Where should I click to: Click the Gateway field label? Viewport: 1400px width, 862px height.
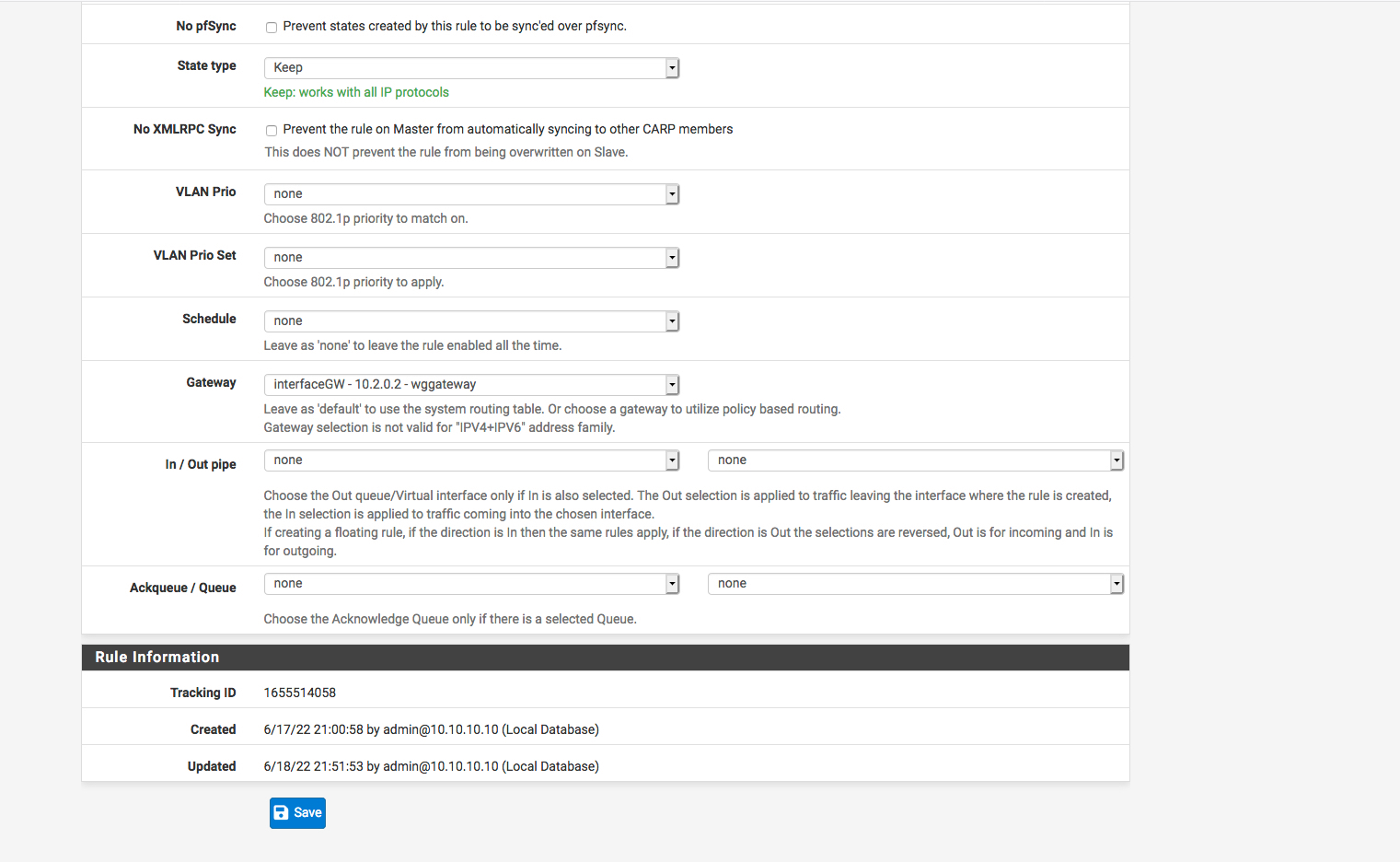pyautogui.click(x=211, y=382)
